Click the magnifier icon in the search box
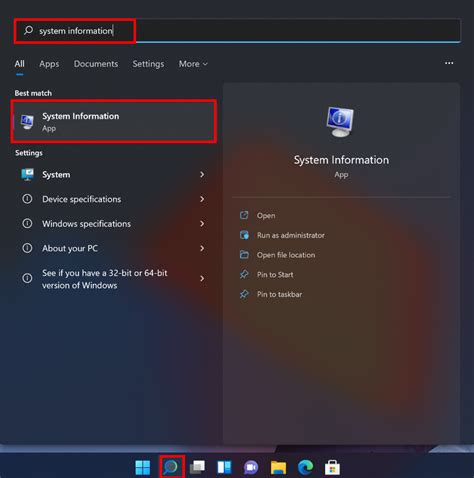This screenshot has height=478, width=474. tap(28, 30)
